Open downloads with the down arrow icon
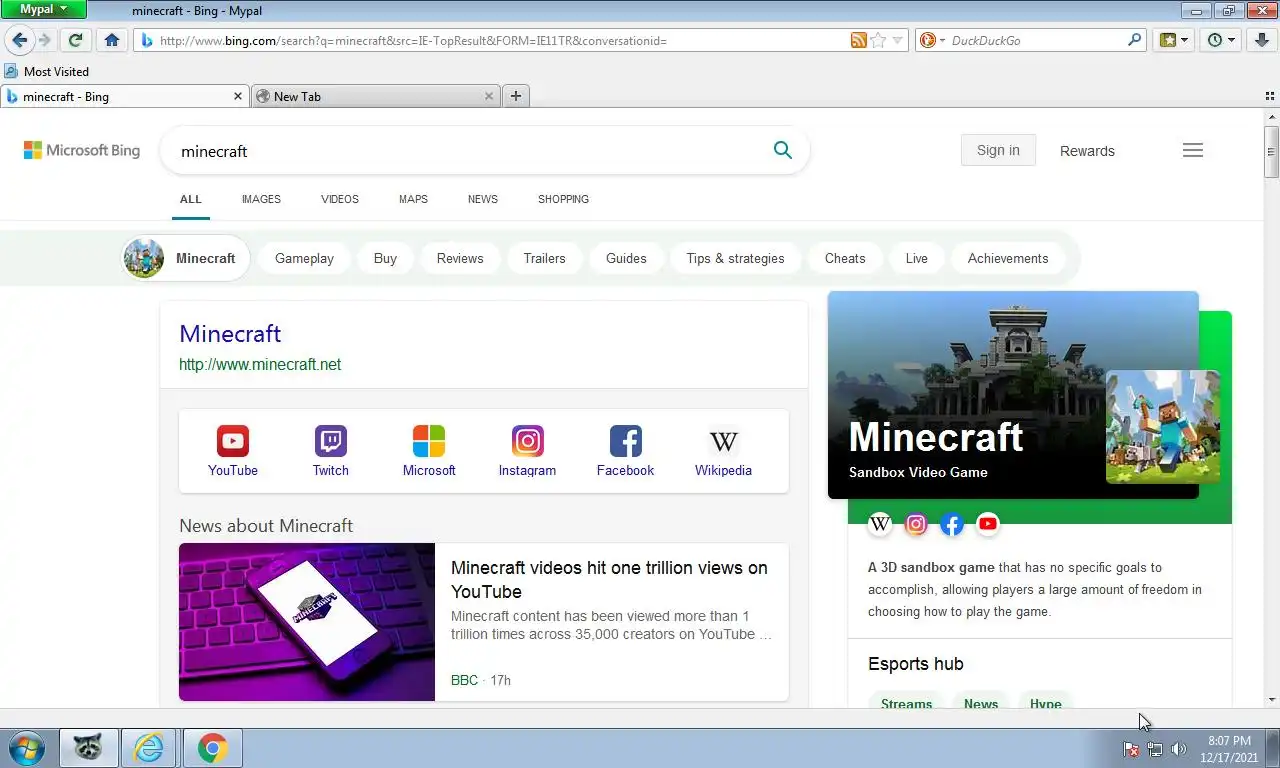This screenshot has height=768, width=1280. tap(1261, 40)
